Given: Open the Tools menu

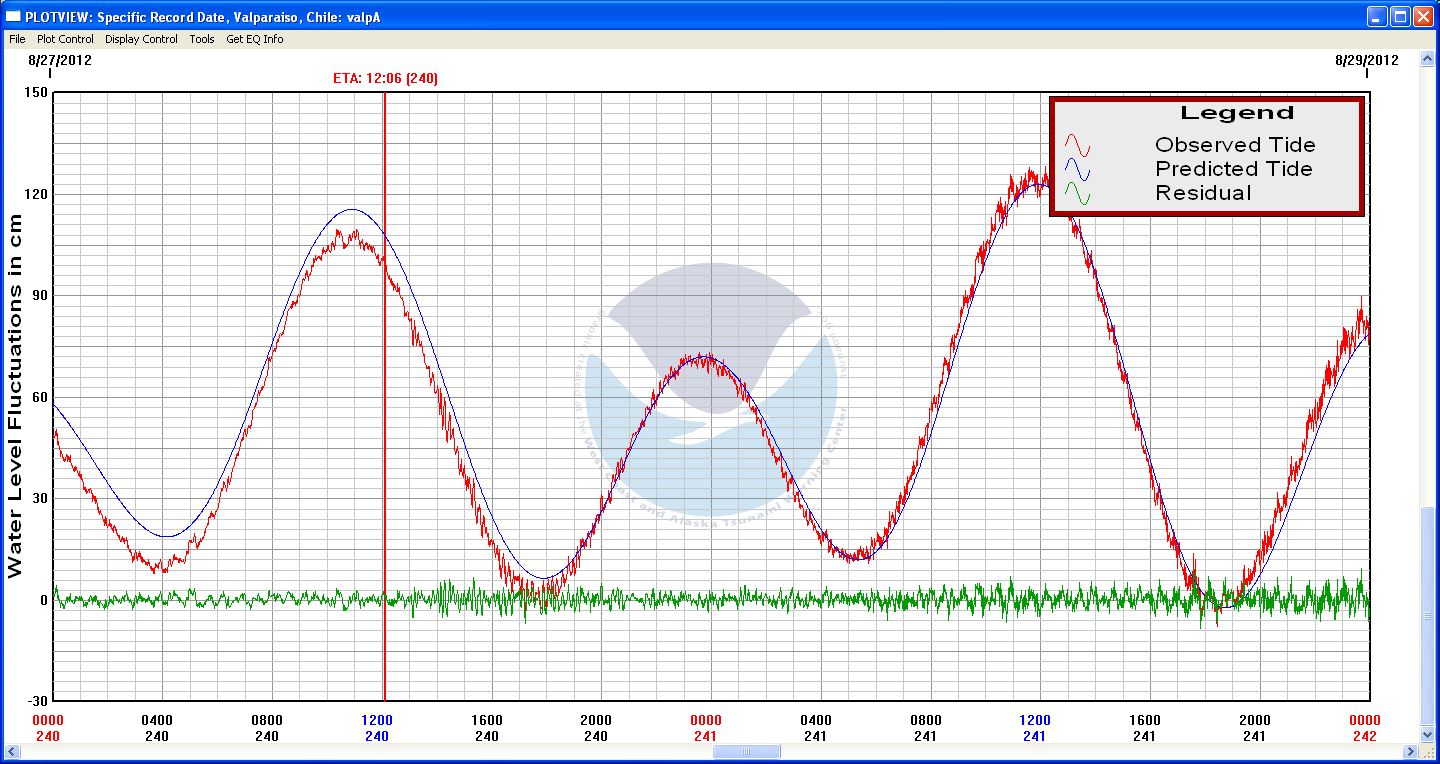Looking at the screenshot, I should point(202,39).
